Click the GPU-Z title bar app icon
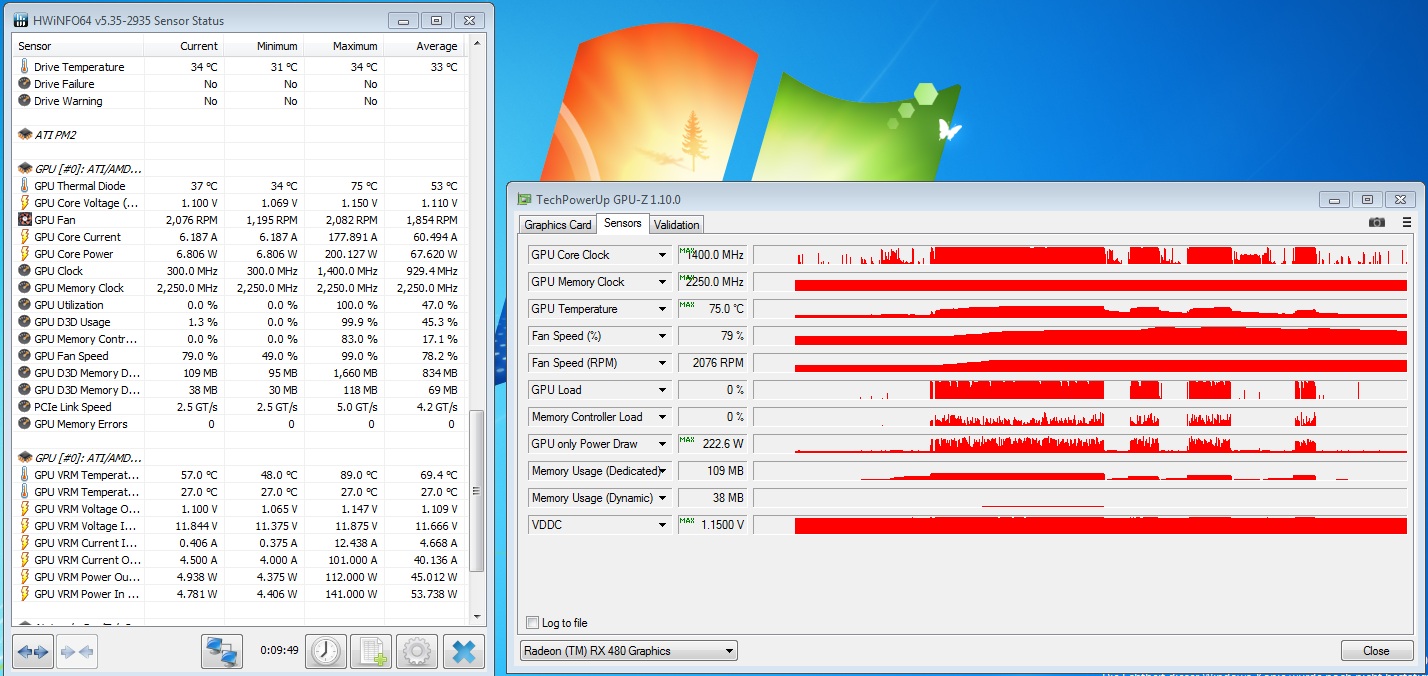 (x=524, y=200)
